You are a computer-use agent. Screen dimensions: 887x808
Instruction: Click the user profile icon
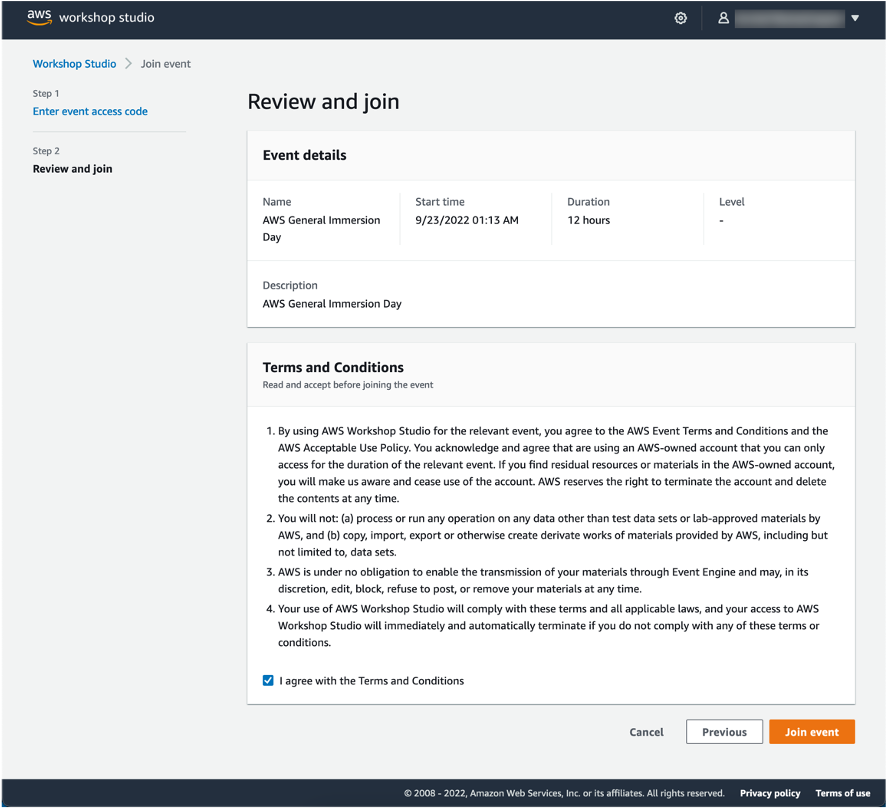click(723, 18)
